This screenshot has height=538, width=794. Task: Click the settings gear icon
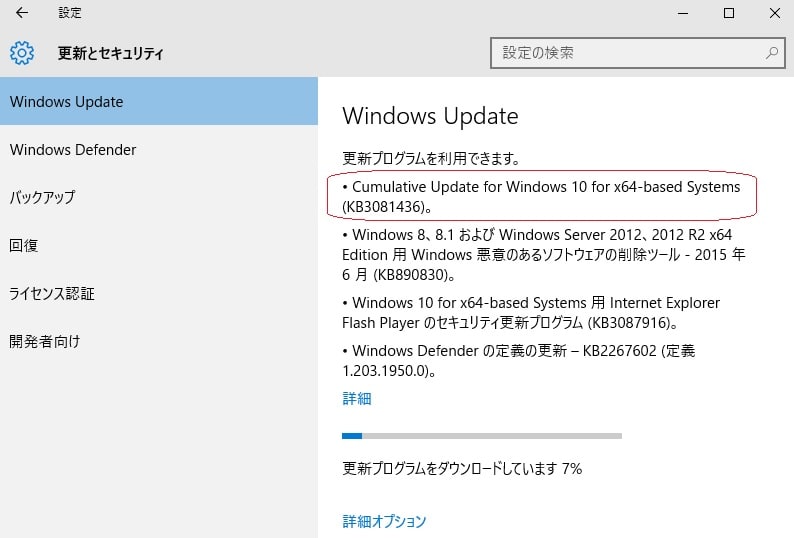click(22, 53)
